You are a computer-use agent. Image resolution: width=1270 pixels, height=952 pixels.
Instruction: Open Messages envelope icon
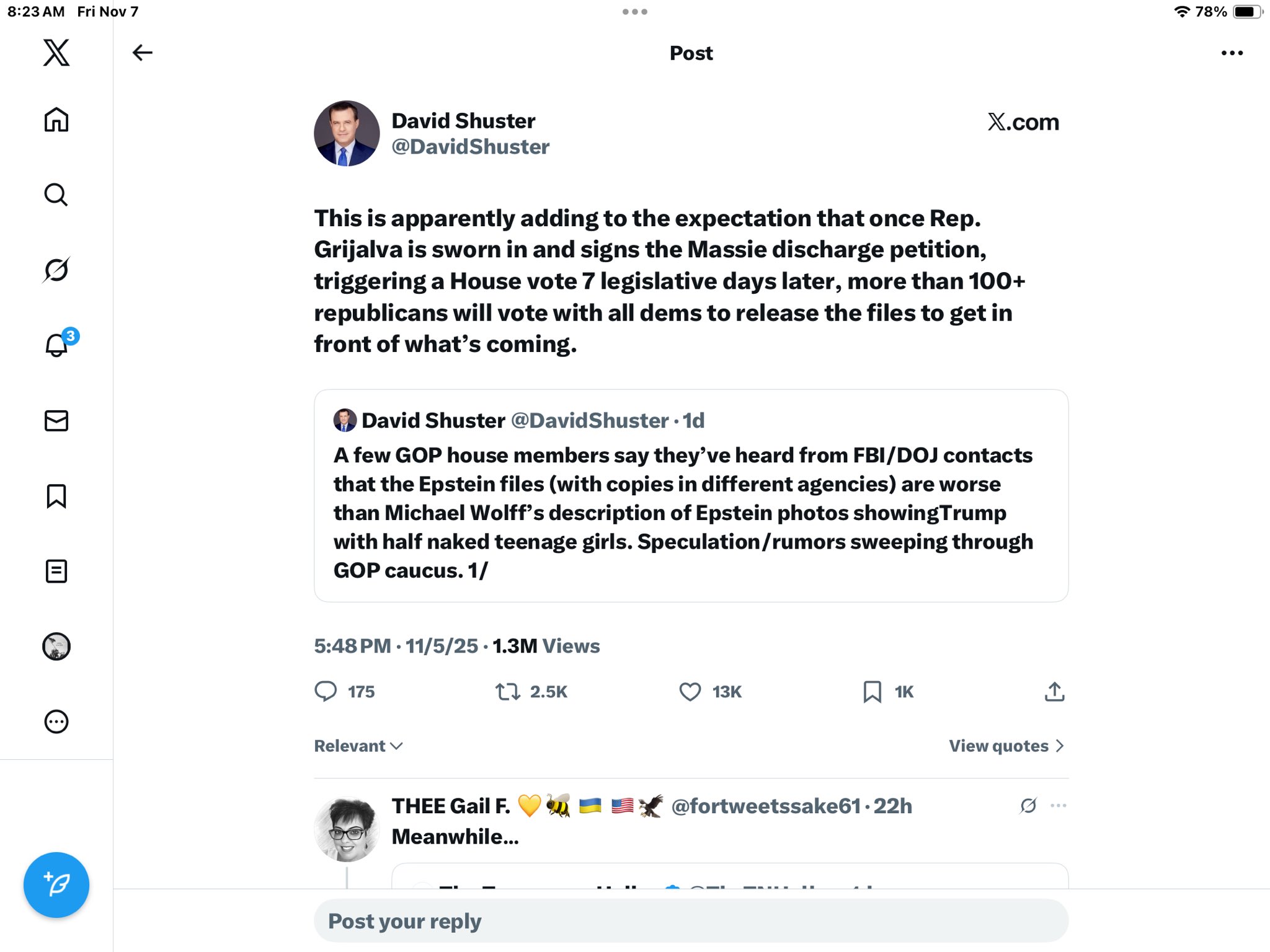pyautogui.click(x=56, y=421)
